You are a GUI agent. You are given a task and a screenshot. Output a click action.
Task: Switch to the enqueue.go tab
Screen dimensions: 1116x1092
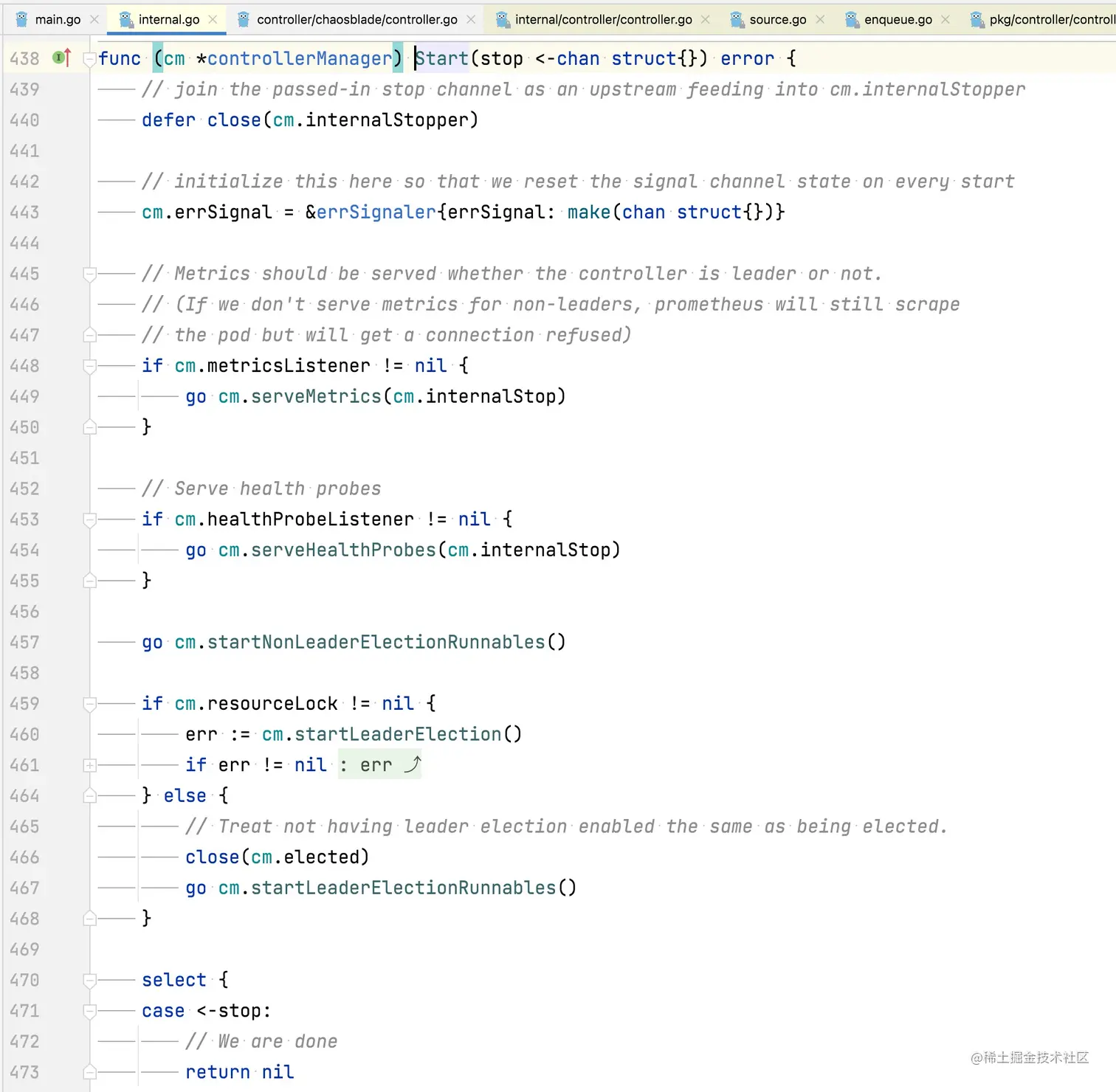click(x=898, y=19)
